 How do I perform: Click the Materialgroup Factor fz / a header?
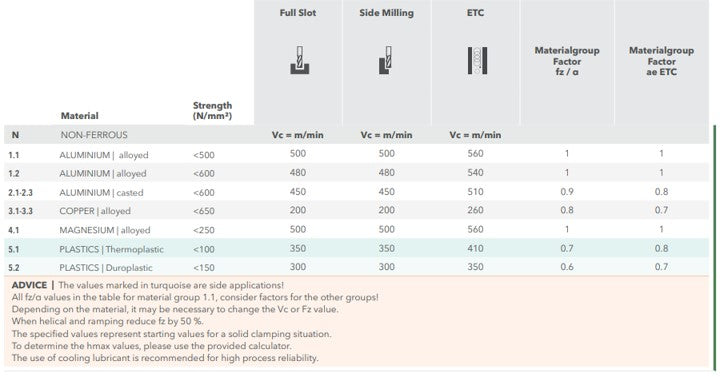pos(567,61)
